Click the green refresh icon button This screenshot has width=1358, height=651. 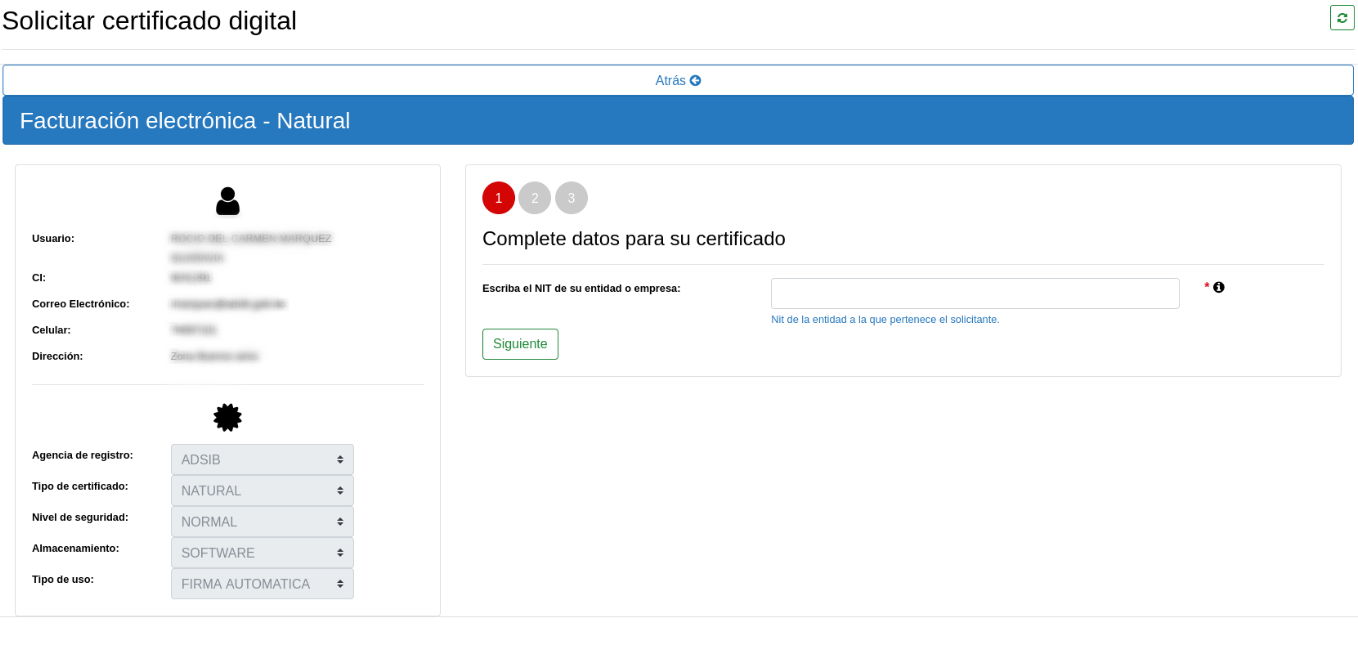coord(1341,18)
